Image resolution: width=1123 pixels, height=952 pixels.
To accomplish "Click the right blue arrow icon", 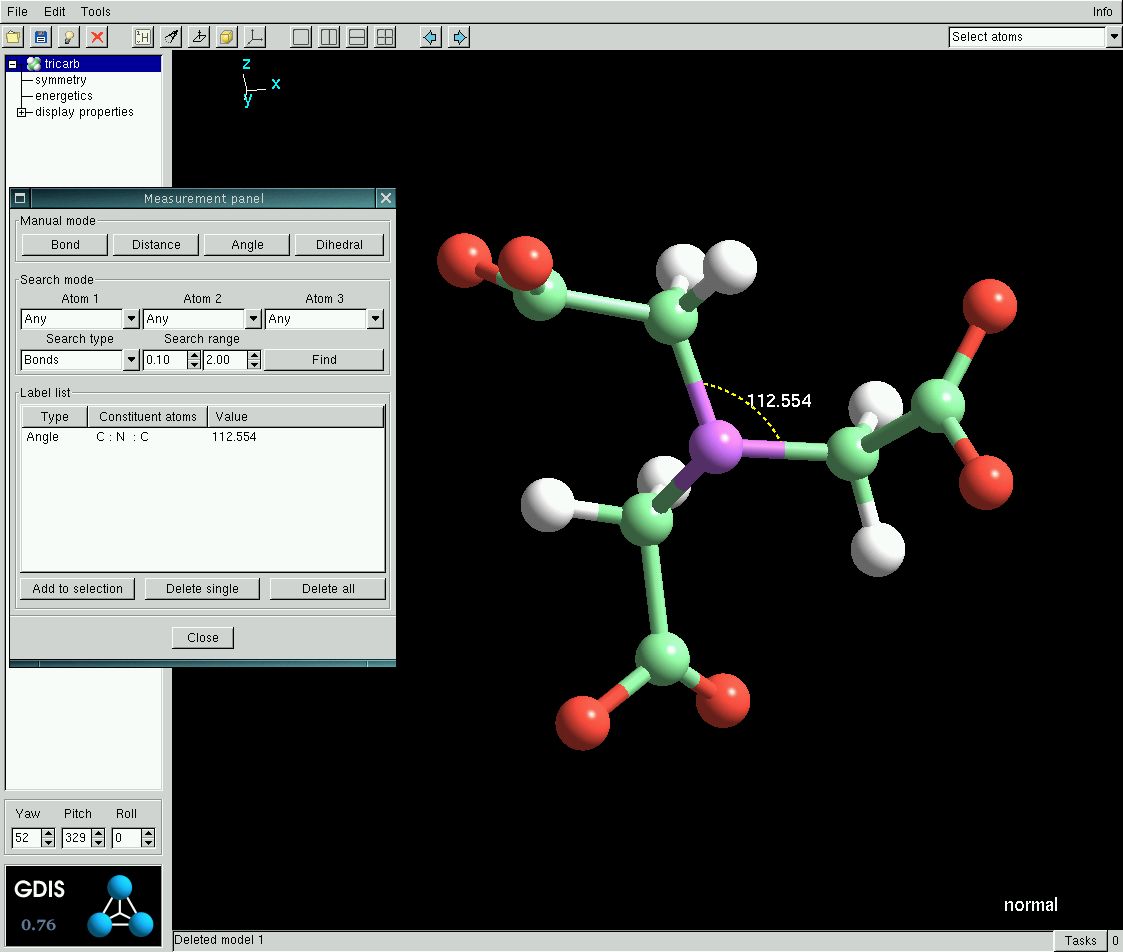I will pyautogui.click(x=459, y=37).
